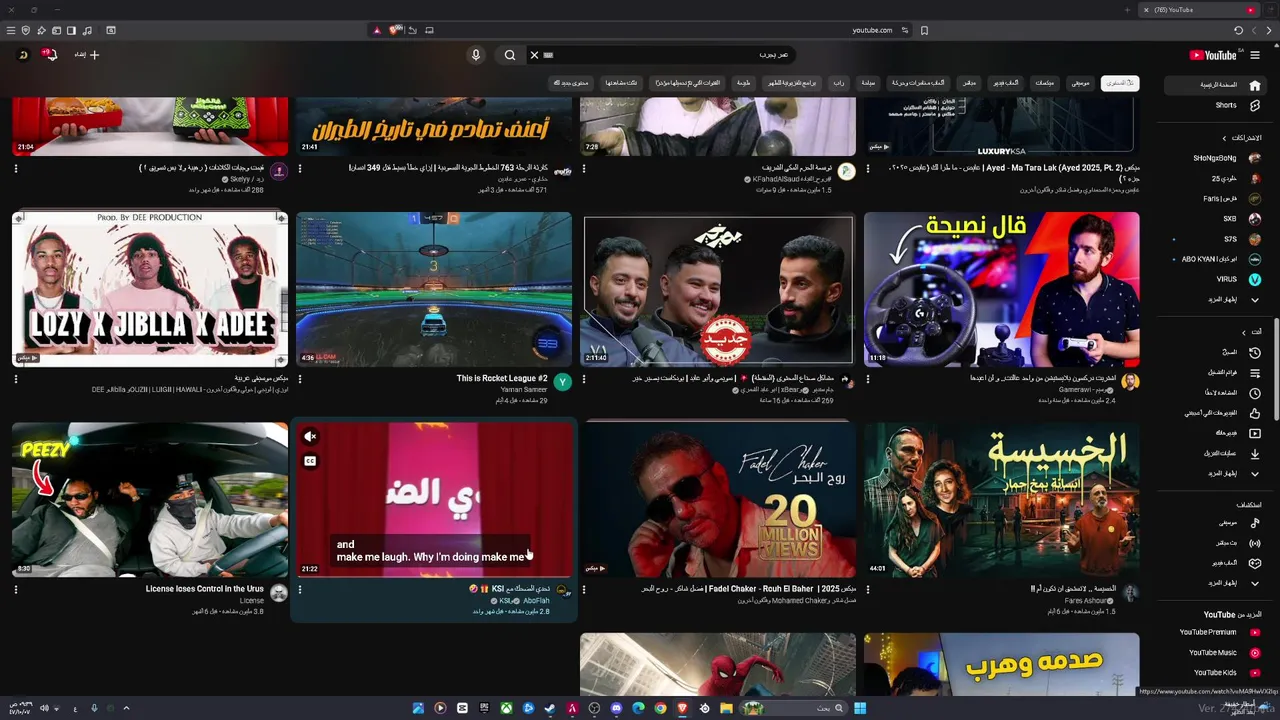Clear the search box text
This screenshot has height=720, width=1280.
534,55
